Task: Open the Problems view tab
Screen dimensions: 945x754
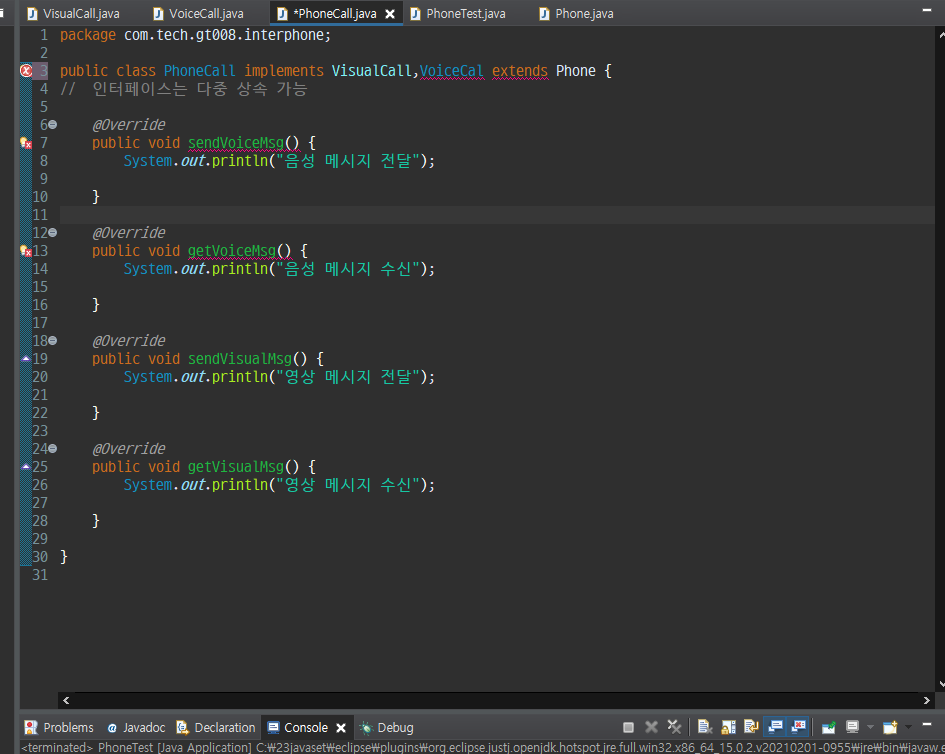Action: point(59,727)
